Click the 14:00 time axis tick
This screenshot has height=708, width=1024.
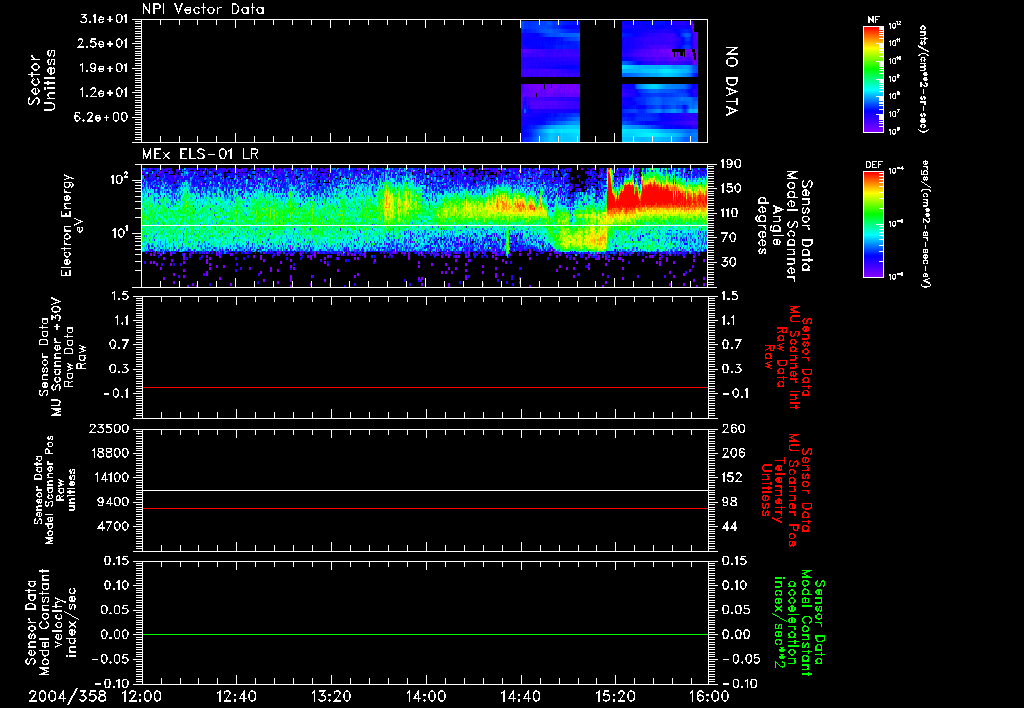[x=426, y=696]
